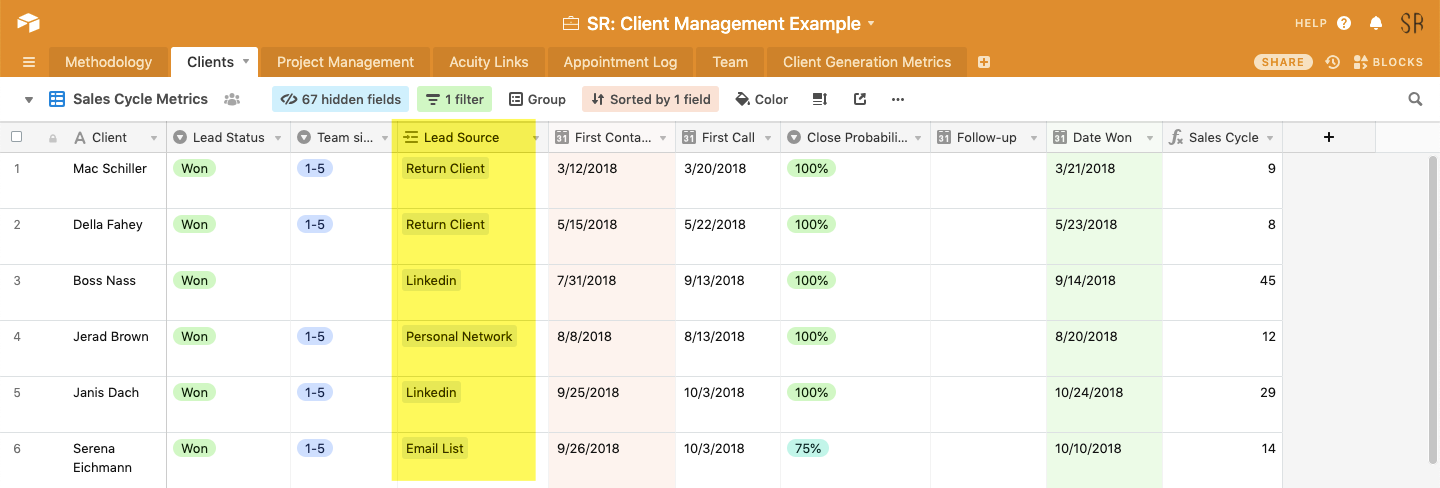
Task: Toggle the select-all rows checkbox
Action: pos(16,137)
